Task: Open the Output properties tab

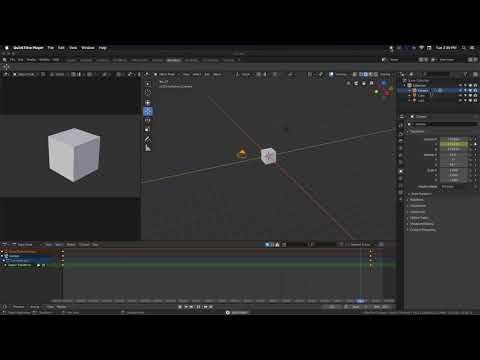Action: click(401, 141)
